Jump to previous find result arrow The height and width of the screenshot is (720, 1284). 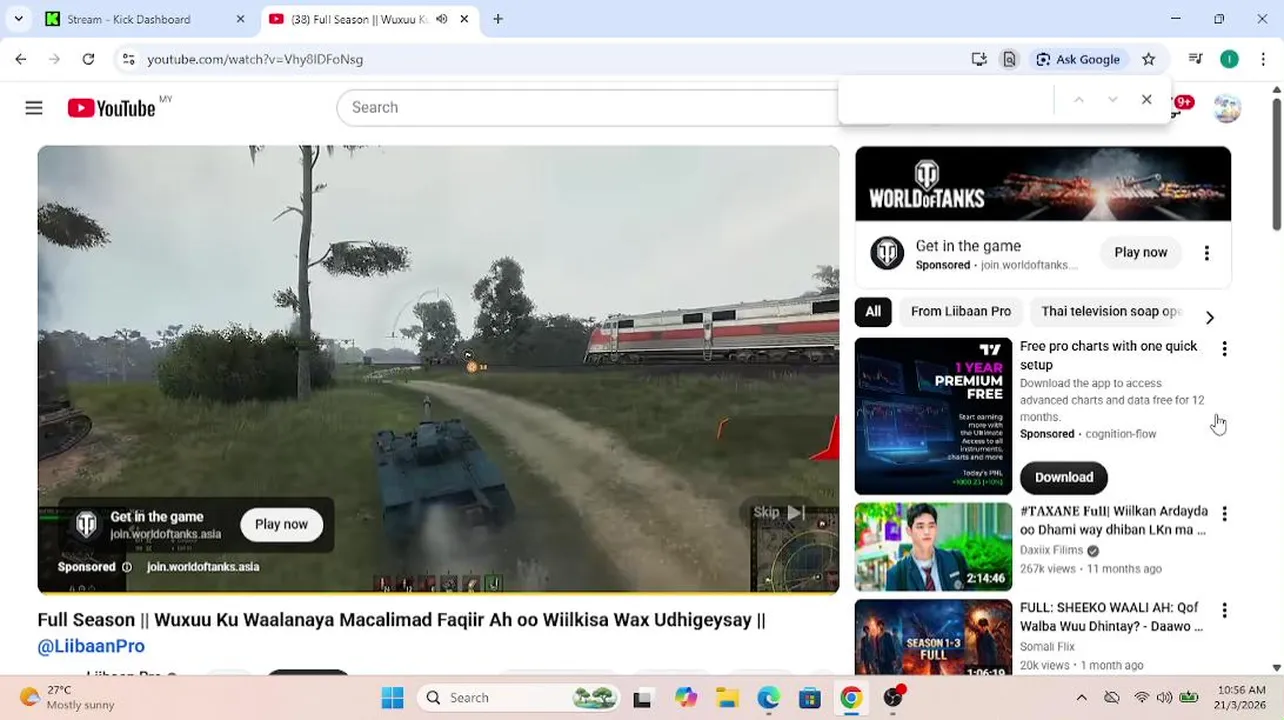(1078, 99)
